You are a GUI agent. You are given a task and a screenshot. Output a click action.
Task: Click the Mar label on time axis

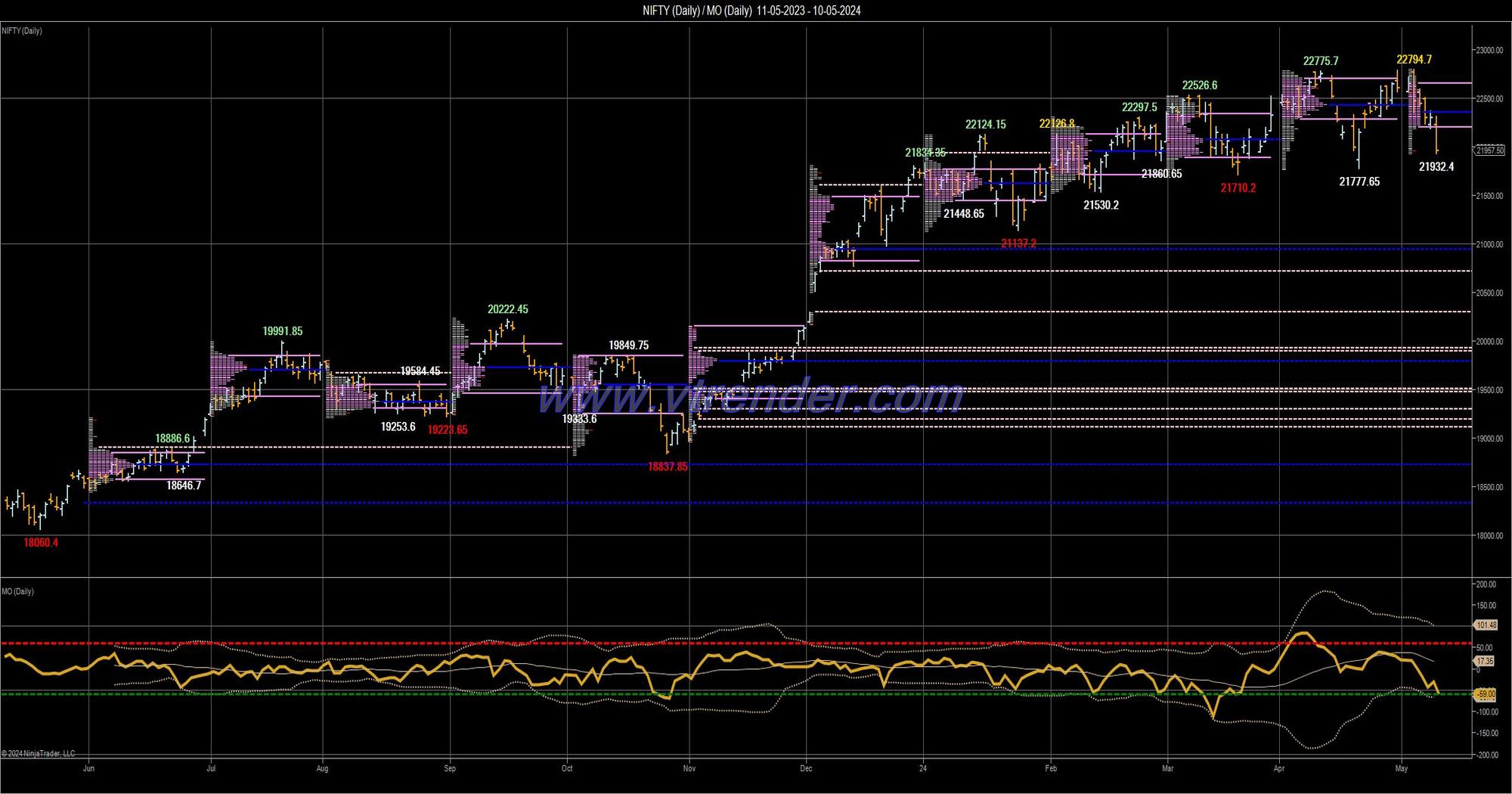(x=1168, y=768)
